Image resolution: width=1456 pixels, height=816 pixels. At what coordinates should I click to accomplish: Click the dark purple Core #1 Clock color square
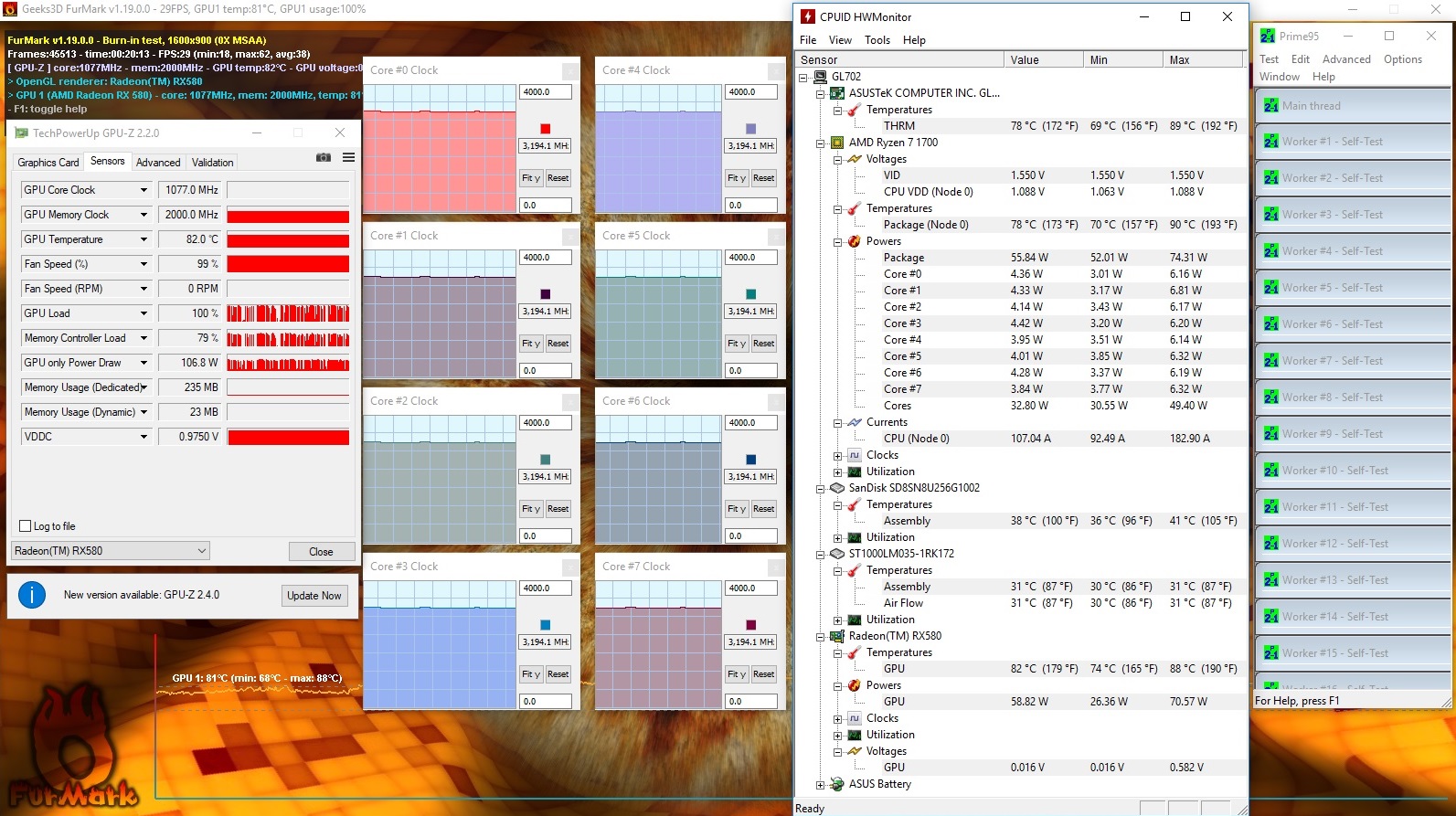coord(546,294)
